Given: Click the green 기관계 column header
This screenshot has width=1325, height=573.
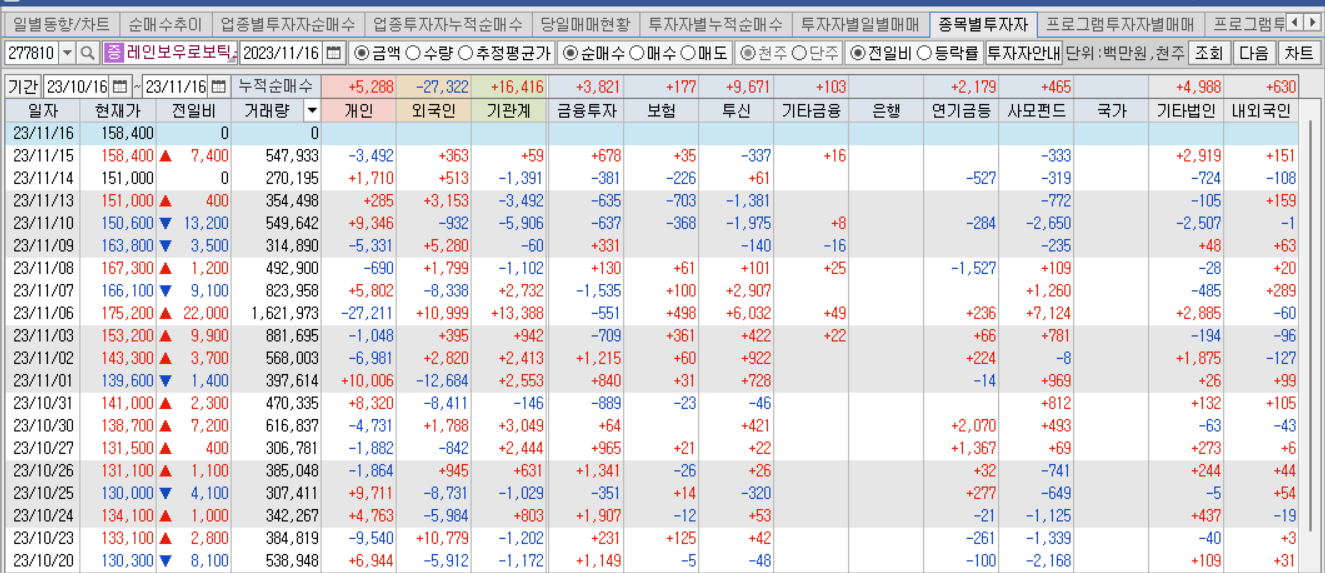Looking at the screenshot, I should coord(509,111).
